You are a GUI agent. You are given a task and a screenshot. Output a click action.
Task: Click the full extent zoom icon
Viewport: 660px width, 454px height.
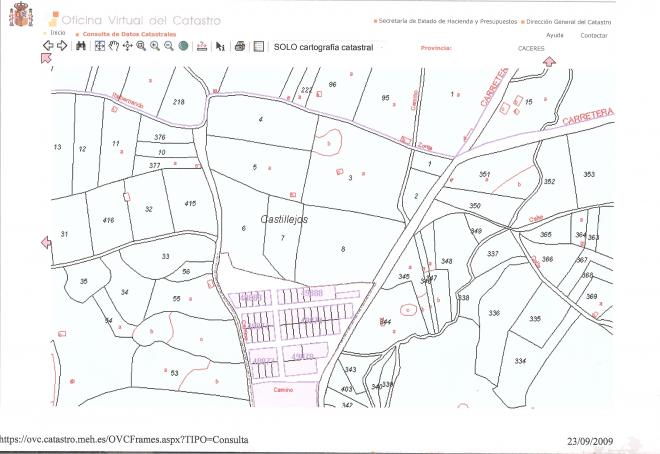[x=100, y=46]
